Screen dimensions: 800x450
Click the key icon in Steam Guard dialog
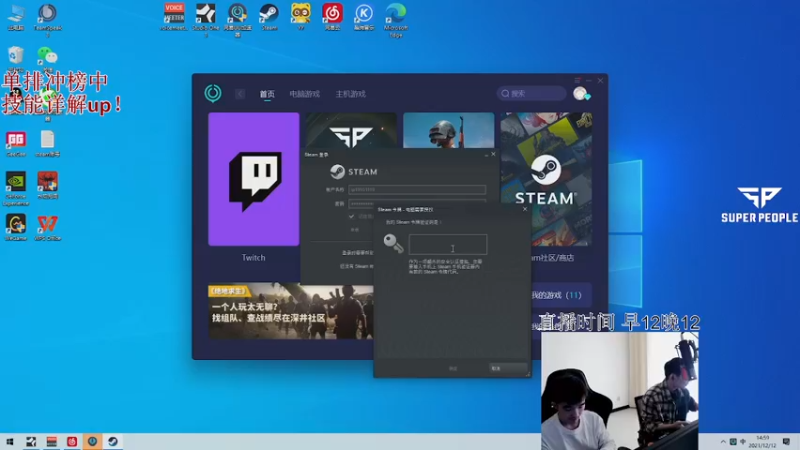click(x=393, y=243)
